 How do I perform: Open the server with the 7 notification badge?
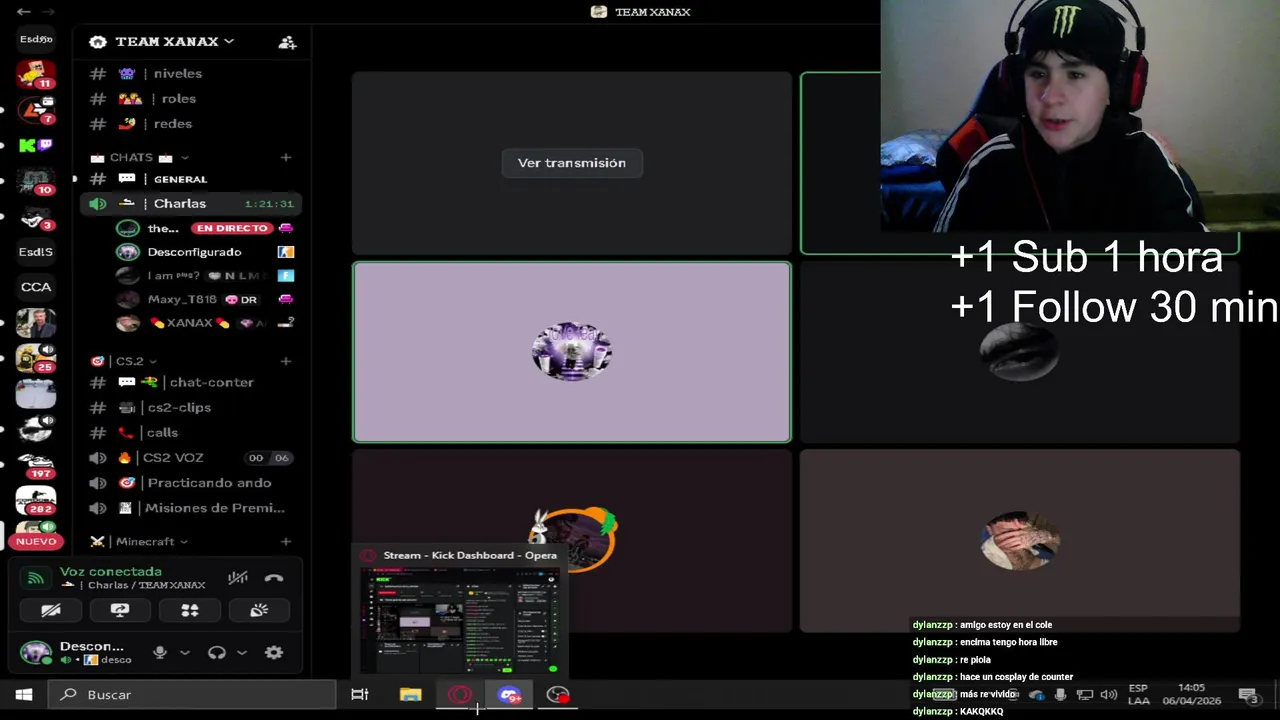coord(36,110)
